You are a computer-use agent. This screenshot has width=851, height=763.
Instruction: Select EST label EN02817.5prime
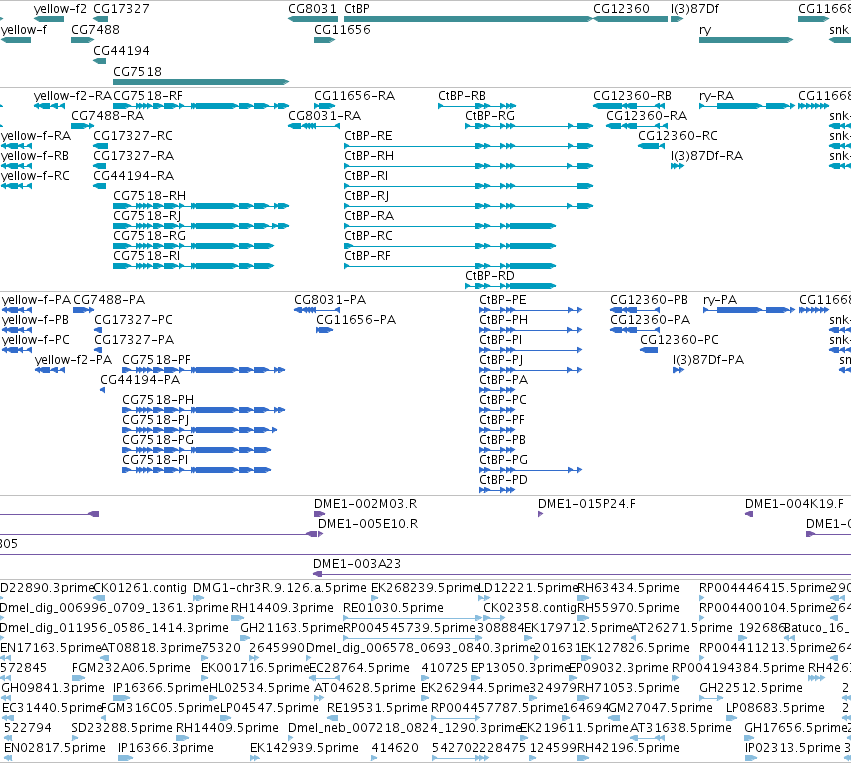(55, 748)
